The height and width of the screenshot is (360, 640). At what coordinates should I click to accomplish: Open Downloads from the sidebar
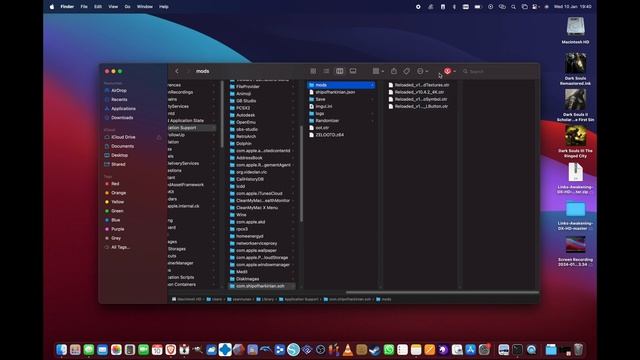(x=122, y=118)
